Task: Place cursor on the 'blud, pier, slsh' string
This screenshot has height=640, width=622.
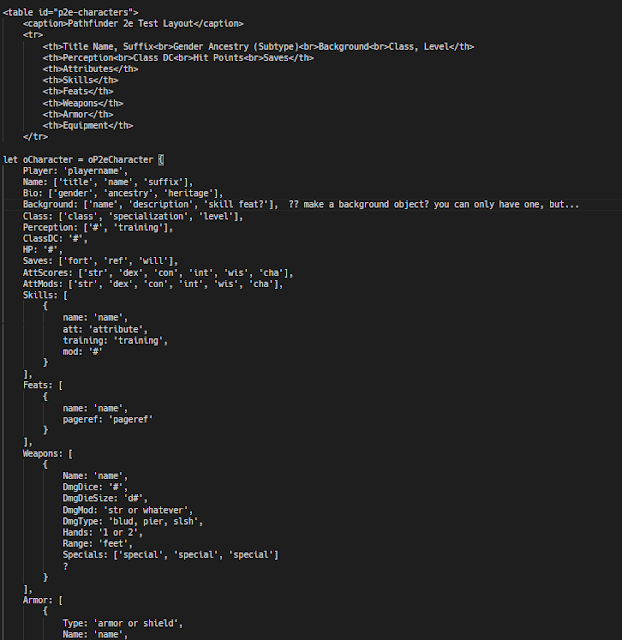Action: [x=151, y=521]
